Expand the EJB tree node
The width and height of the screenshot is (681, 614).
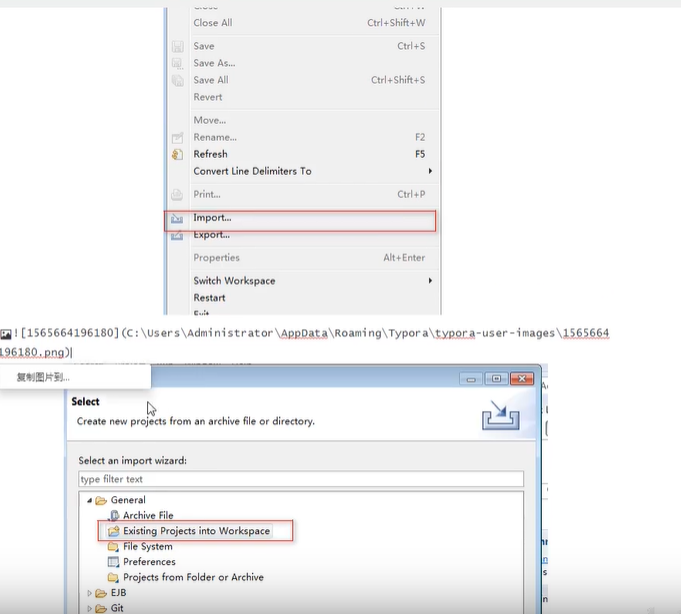[89, 593]
